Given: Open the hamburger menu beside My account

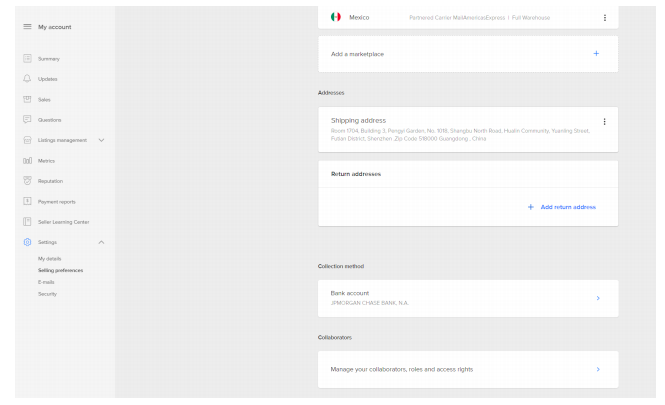Looking at the screenshot, I should click(x=27, y=26).
